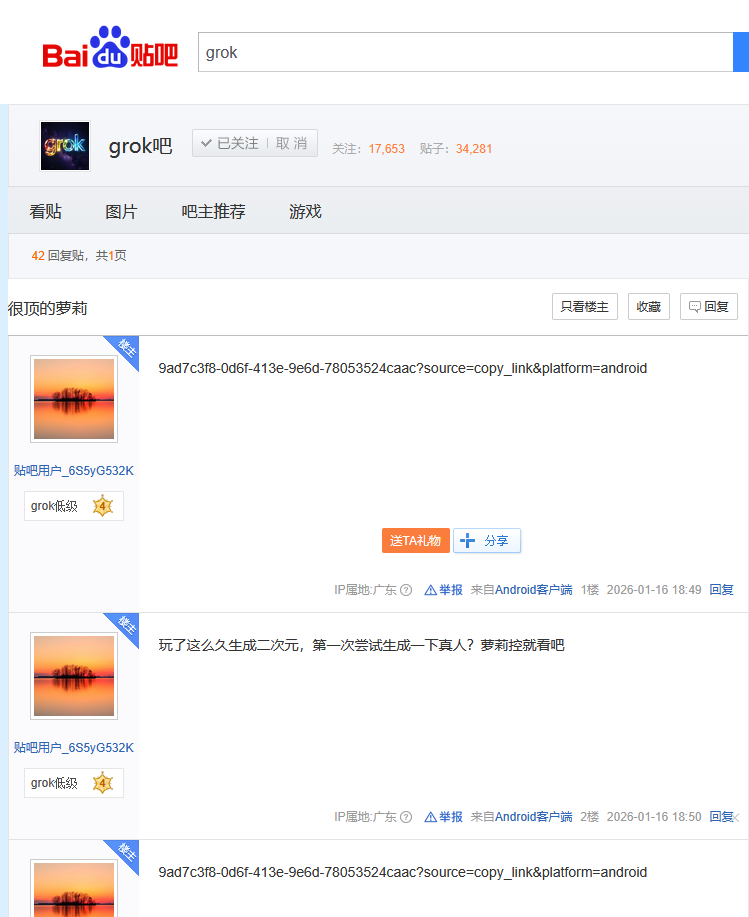Viewport: 749px width, 917px height.
Task: Click the 42 回复贴，共1页 summary text
Action: (79, 256)
